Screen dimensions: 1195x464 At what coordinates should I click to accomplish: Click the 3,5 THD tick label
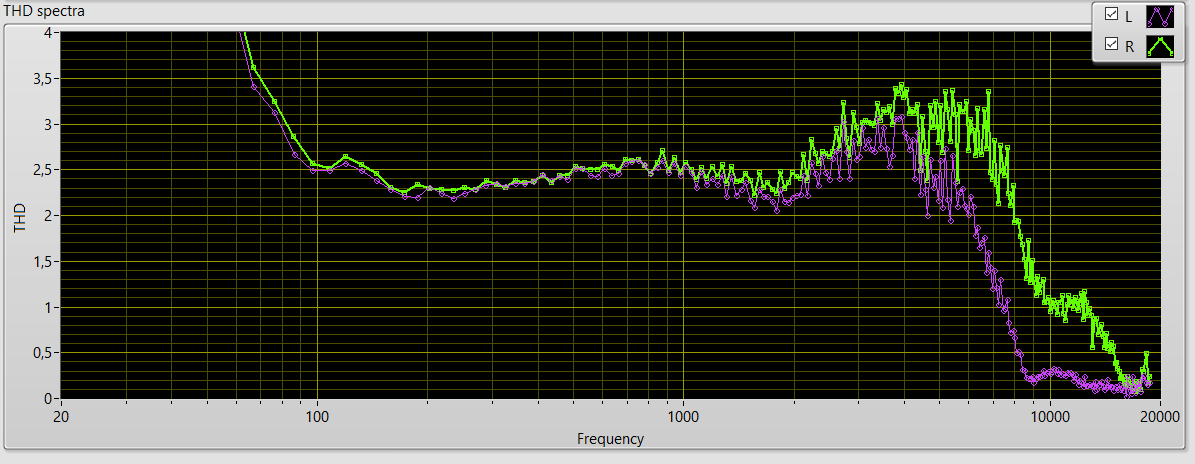point(42,78)
